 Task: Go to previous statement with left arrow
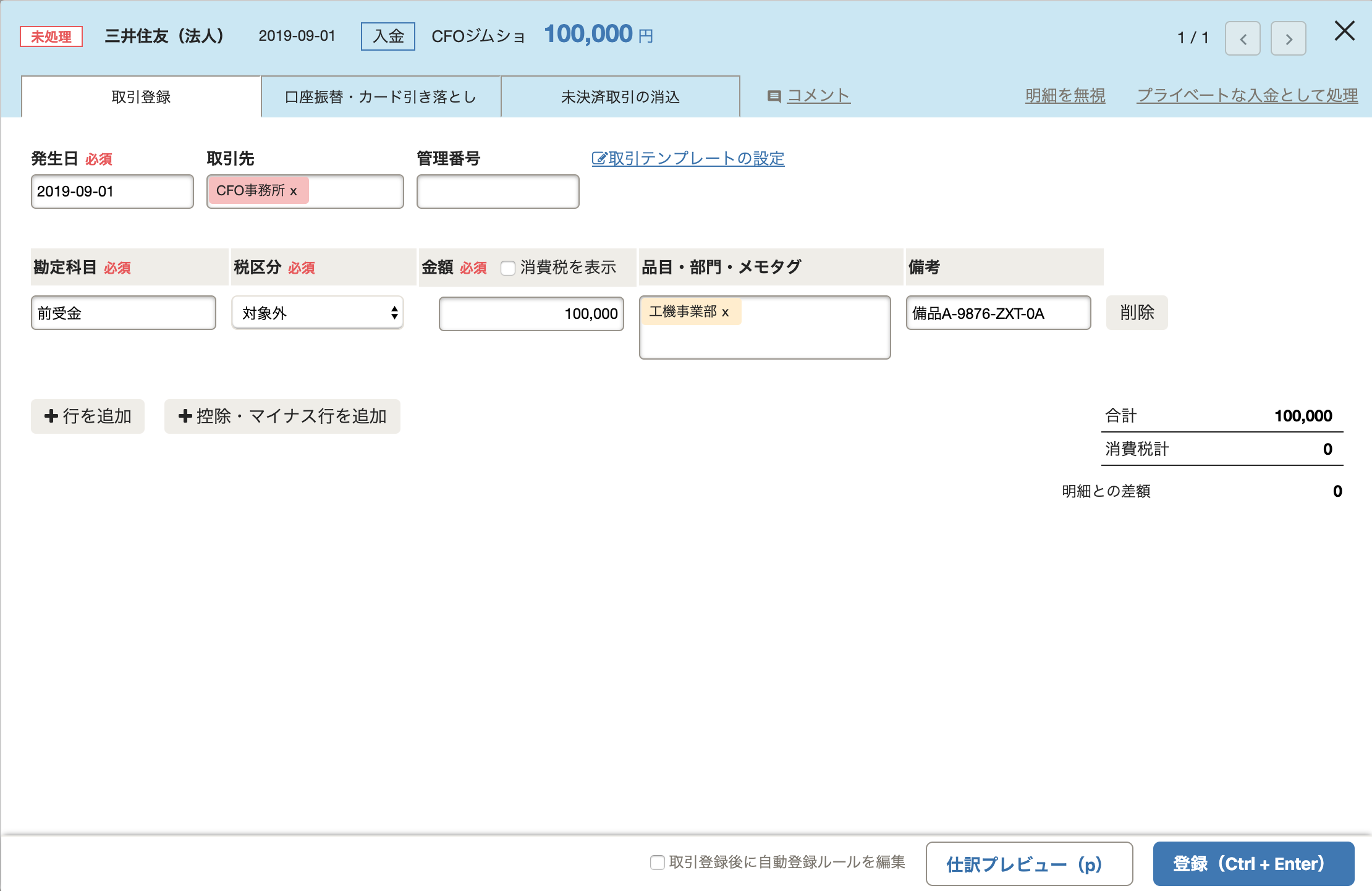[x=1243, y=39]
